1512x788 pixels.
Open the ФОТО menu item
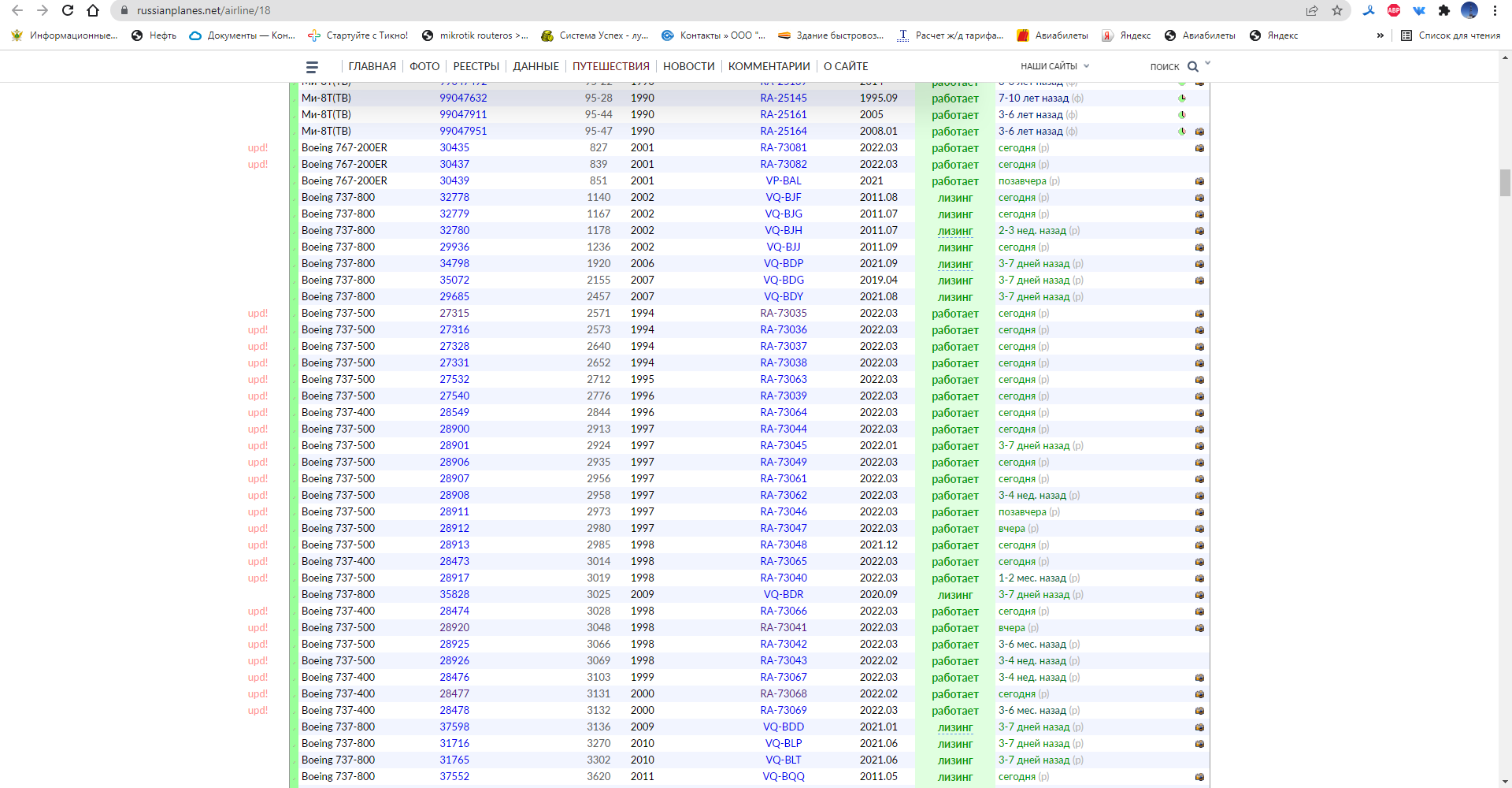[424, 66]
